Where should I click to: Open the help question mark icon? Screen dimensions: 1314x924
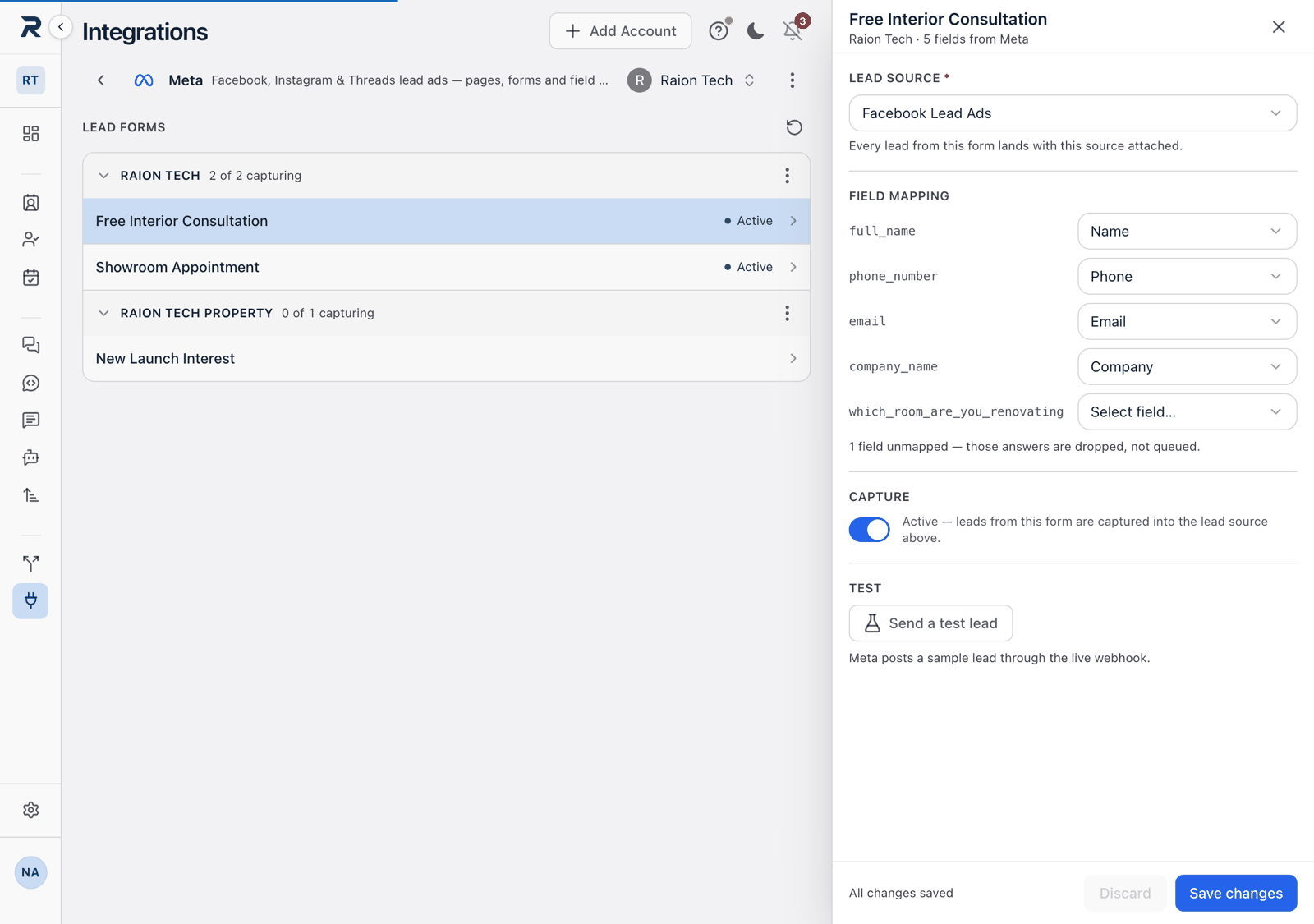(719, 30)
